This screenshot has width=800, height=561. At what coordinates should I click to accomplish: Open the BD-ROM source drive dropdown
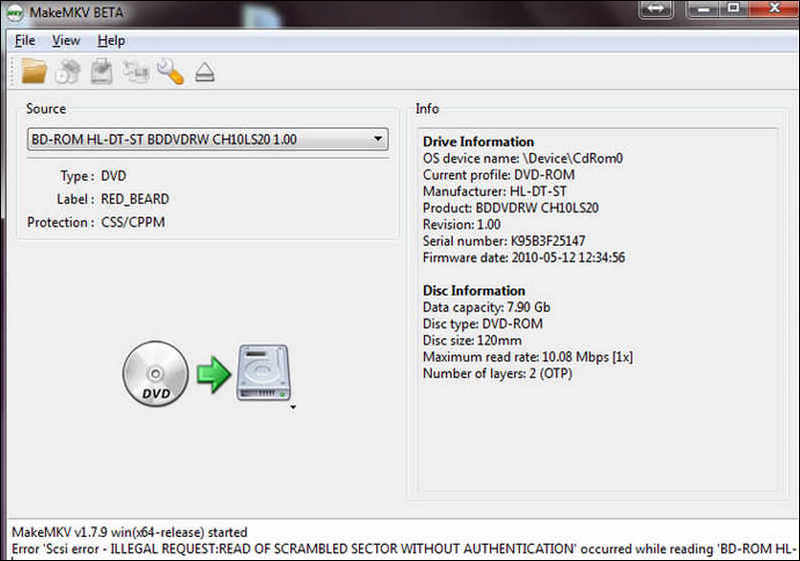pyautogui.click(x=208, y=139)
